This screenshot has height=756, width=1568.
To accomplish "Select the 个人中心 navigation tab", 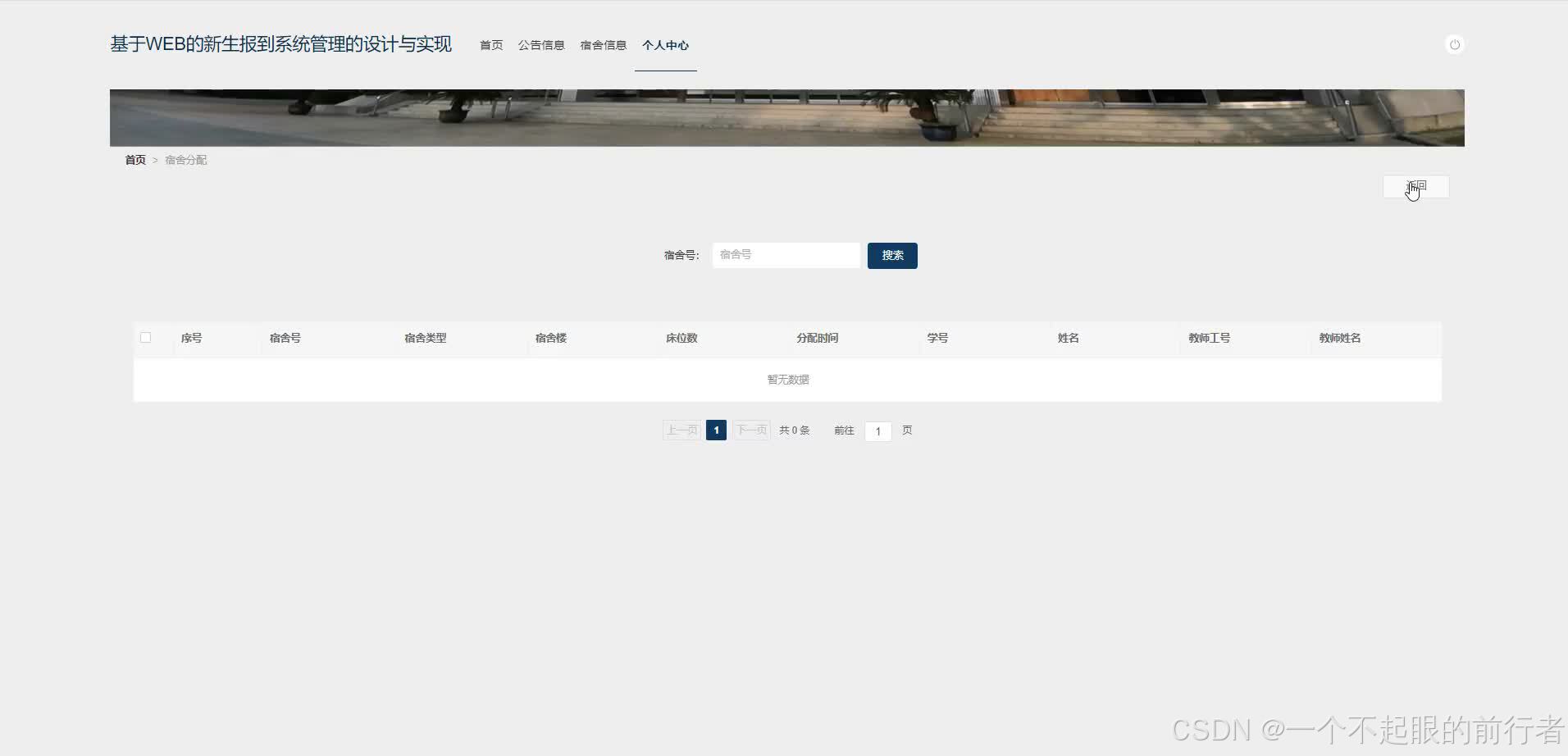I will [x=665, y=45].
